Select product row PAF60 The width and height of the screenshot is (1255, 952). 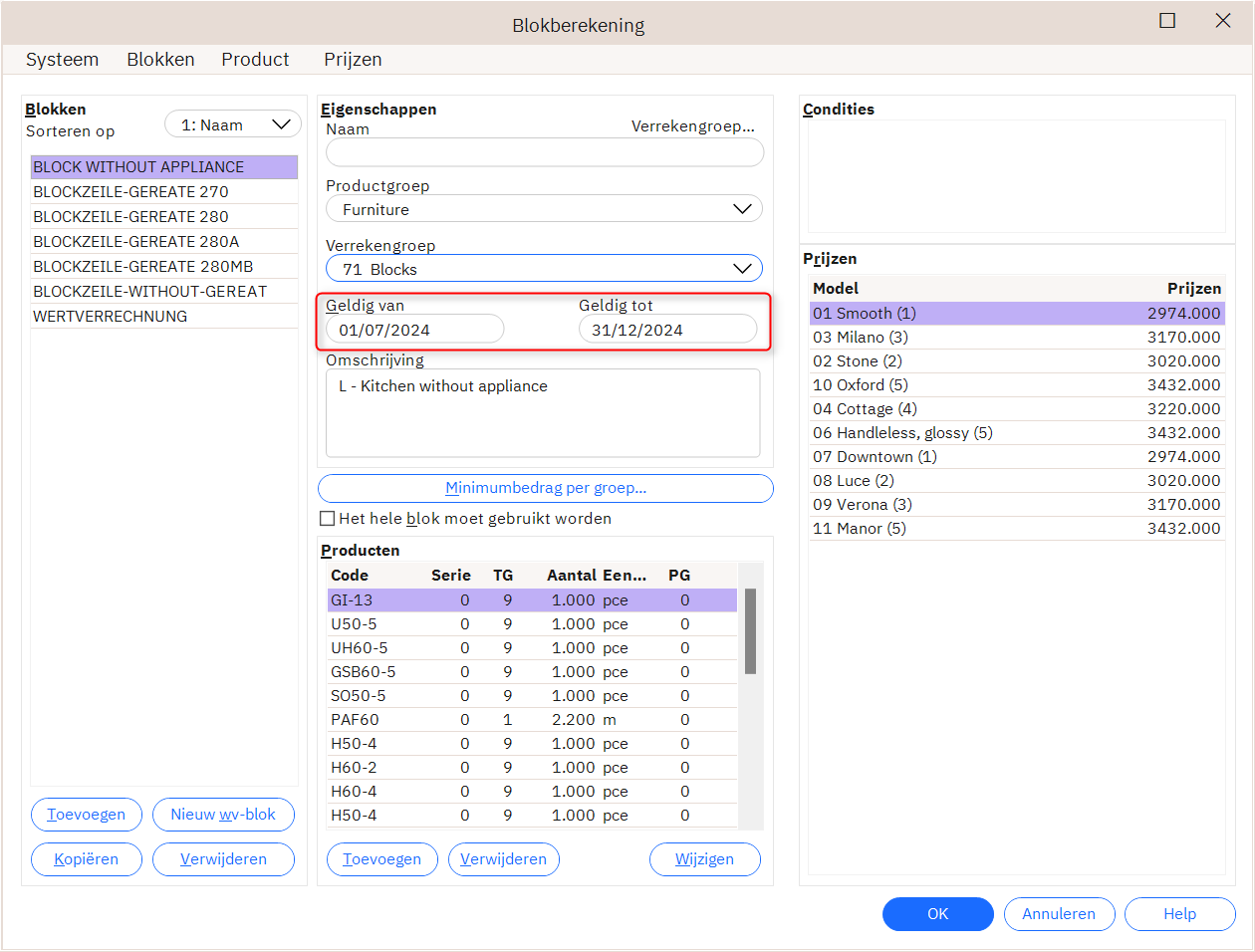pos(532,720)
